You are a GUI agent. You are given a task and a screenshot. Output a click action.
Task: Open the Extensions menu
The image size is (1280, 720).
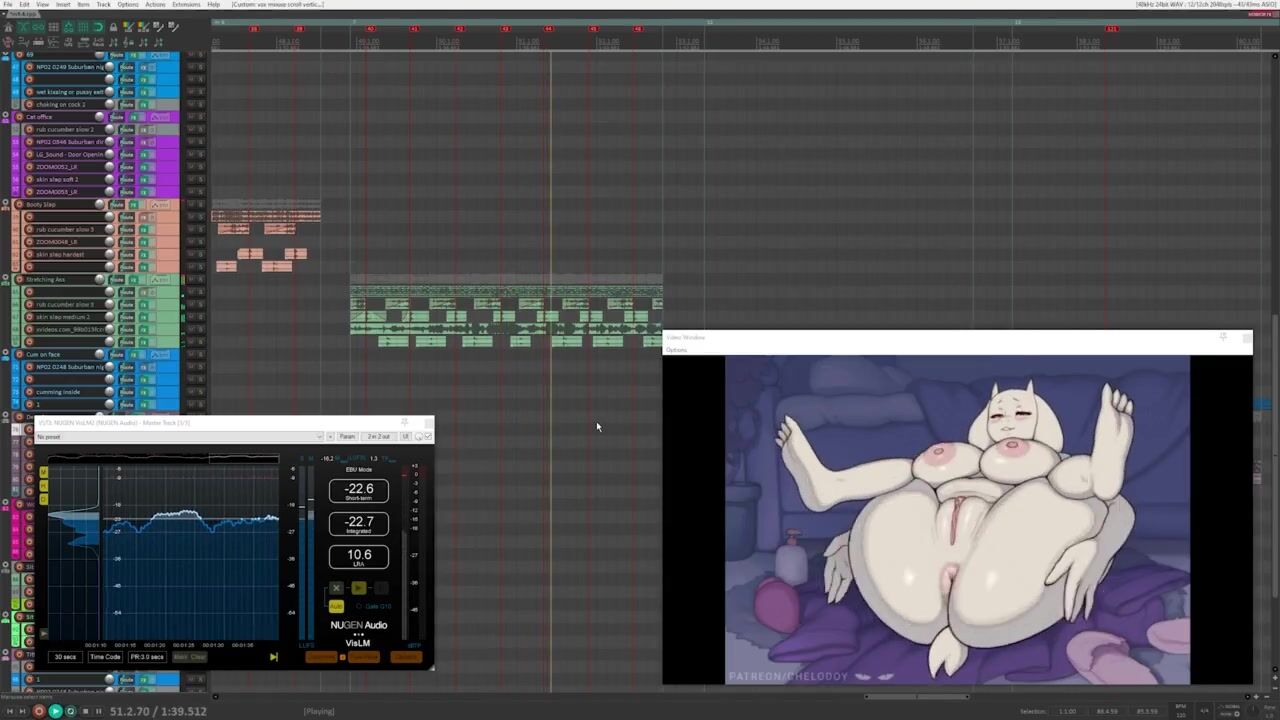coord(186,5)
